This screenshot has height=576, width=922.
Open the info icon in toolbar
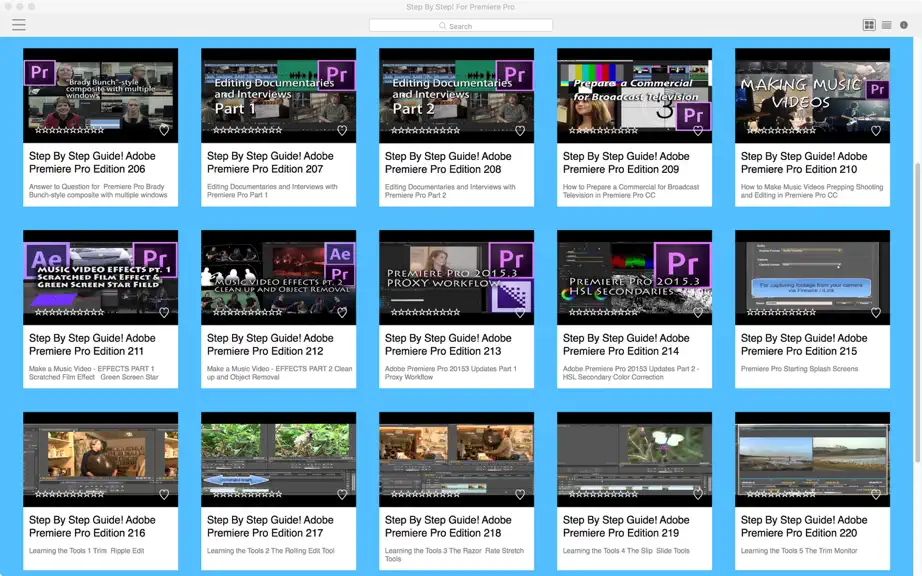pyautogui.click(x=904, y=25)
